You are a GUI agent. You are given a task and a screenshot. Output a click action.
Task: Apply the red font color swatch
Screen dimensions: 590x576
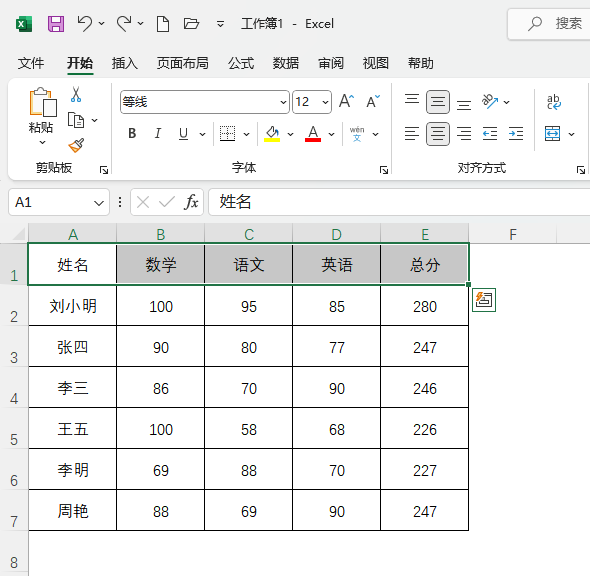pyautogui.click(x=313, y=134)
